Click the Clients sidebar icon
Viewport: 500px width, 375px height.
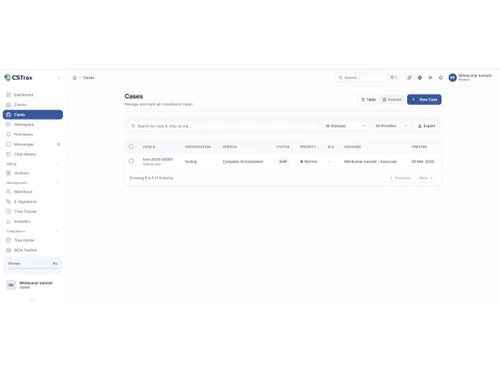(x=9, y=105)
